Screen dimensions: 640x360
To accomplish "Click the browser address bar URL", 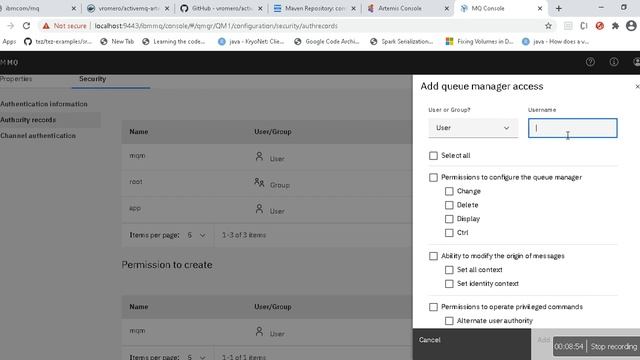I will [x=216, y=26].
